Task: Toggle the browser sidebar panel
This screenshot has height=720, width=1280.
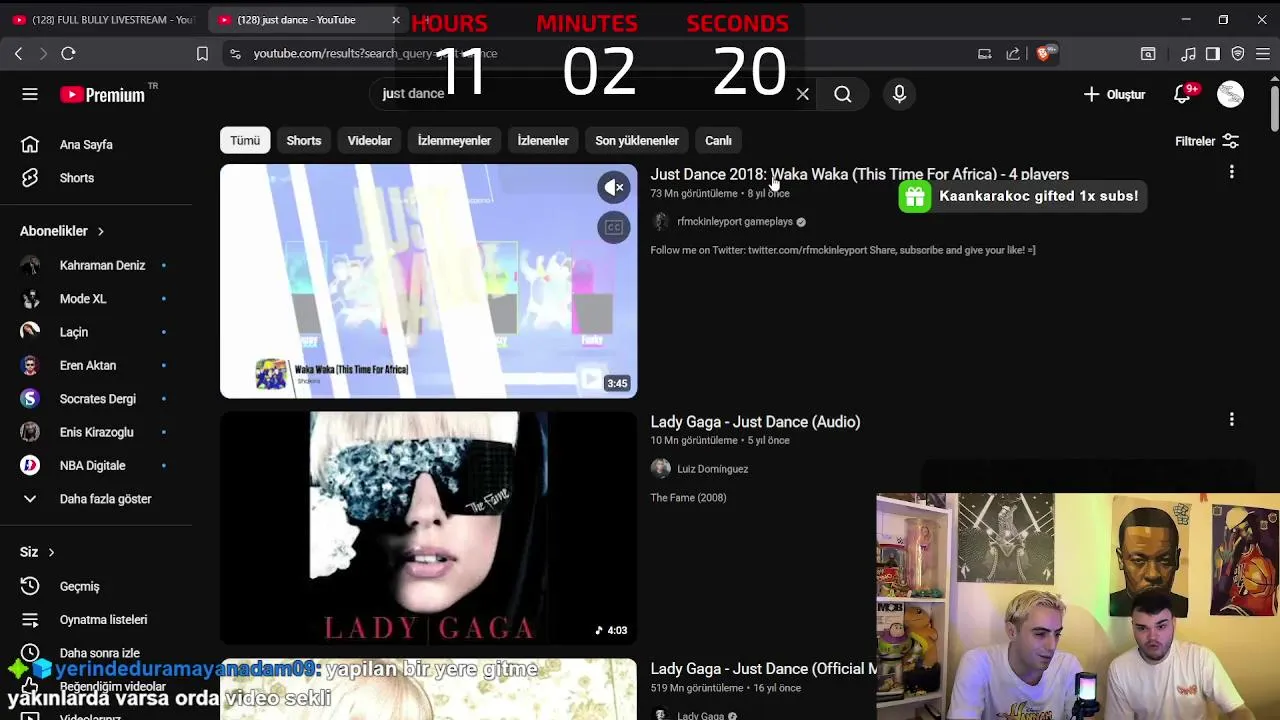Action: (1213, 54)
